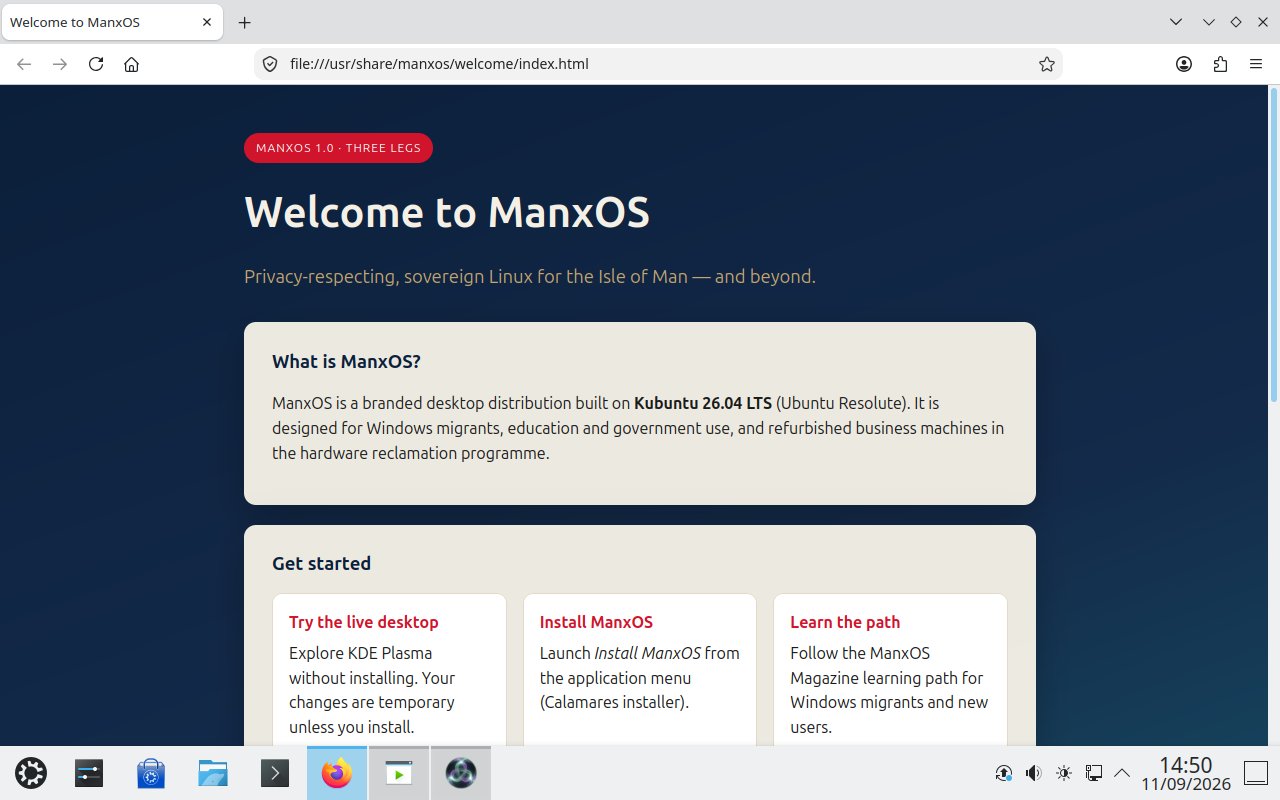Click the page vertical scrollbar thumb
The height and width of the screenshot is (800, 1280).
1274,245
